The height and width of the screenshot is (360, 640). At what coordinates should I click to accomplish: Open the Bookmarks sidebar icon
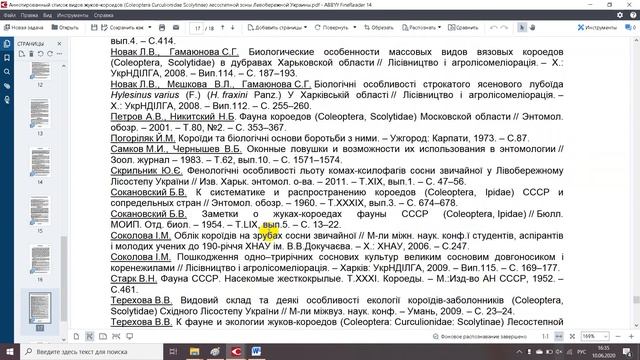click(7, 58)
